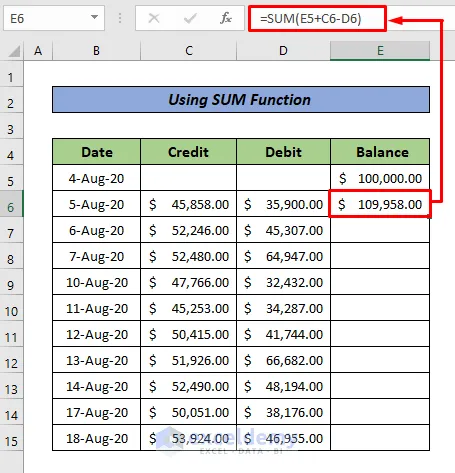Expand the Name Box dropdown arrow
Image resolution: width=455 pixels, height=473 pixels.
click(95, 17)
